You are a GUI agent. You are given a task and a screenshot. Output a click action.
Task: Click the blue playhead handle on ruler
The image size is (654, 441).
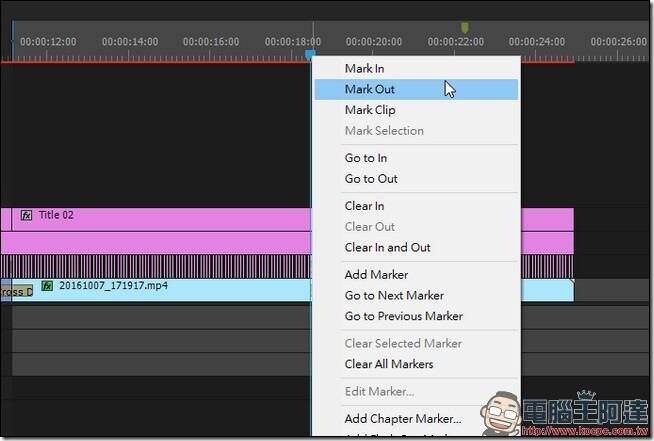[310, 54]
